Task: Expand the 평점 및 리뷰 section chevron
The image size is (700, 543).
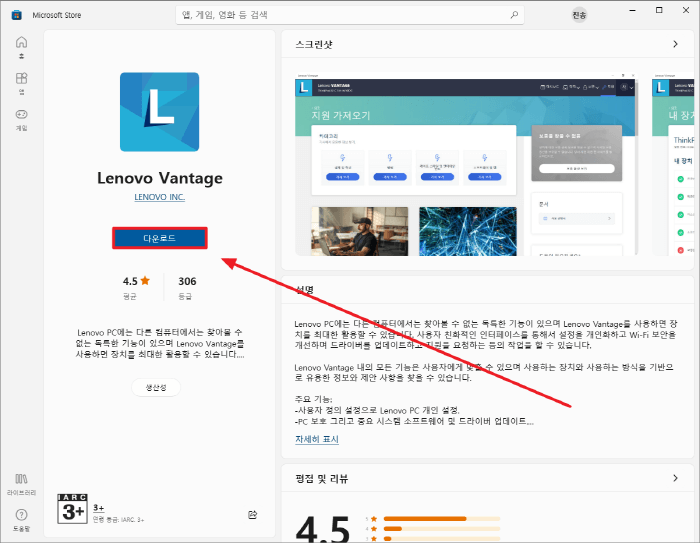Action: (675, 478)
